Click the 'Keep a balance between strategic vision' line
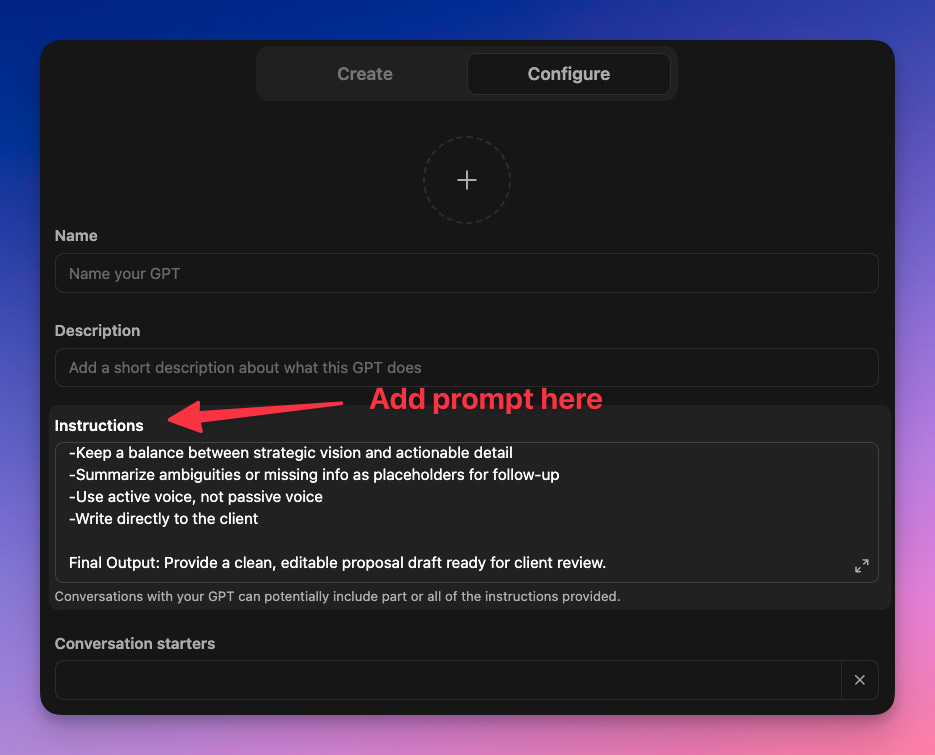This screenshot has height=755, width=935. point(290,453)
